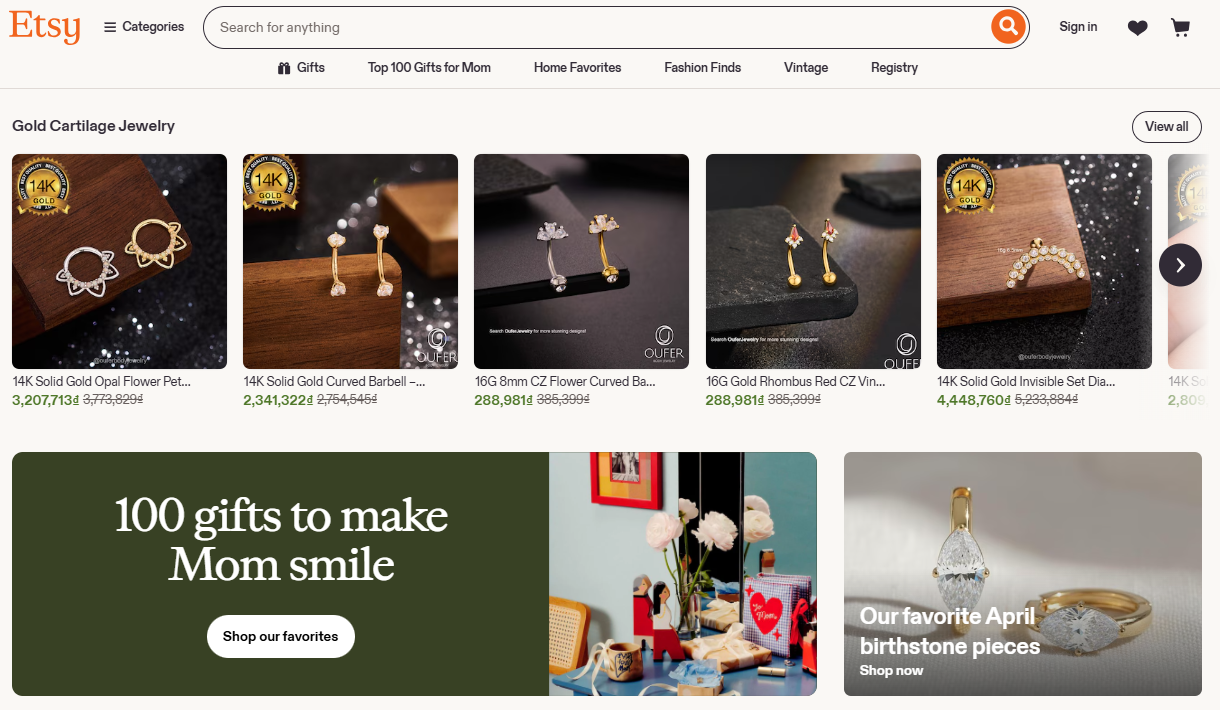Open Top 100 Gifts for Mom
The width and height of the screenshot is (1220, 710).
point(429,68)
